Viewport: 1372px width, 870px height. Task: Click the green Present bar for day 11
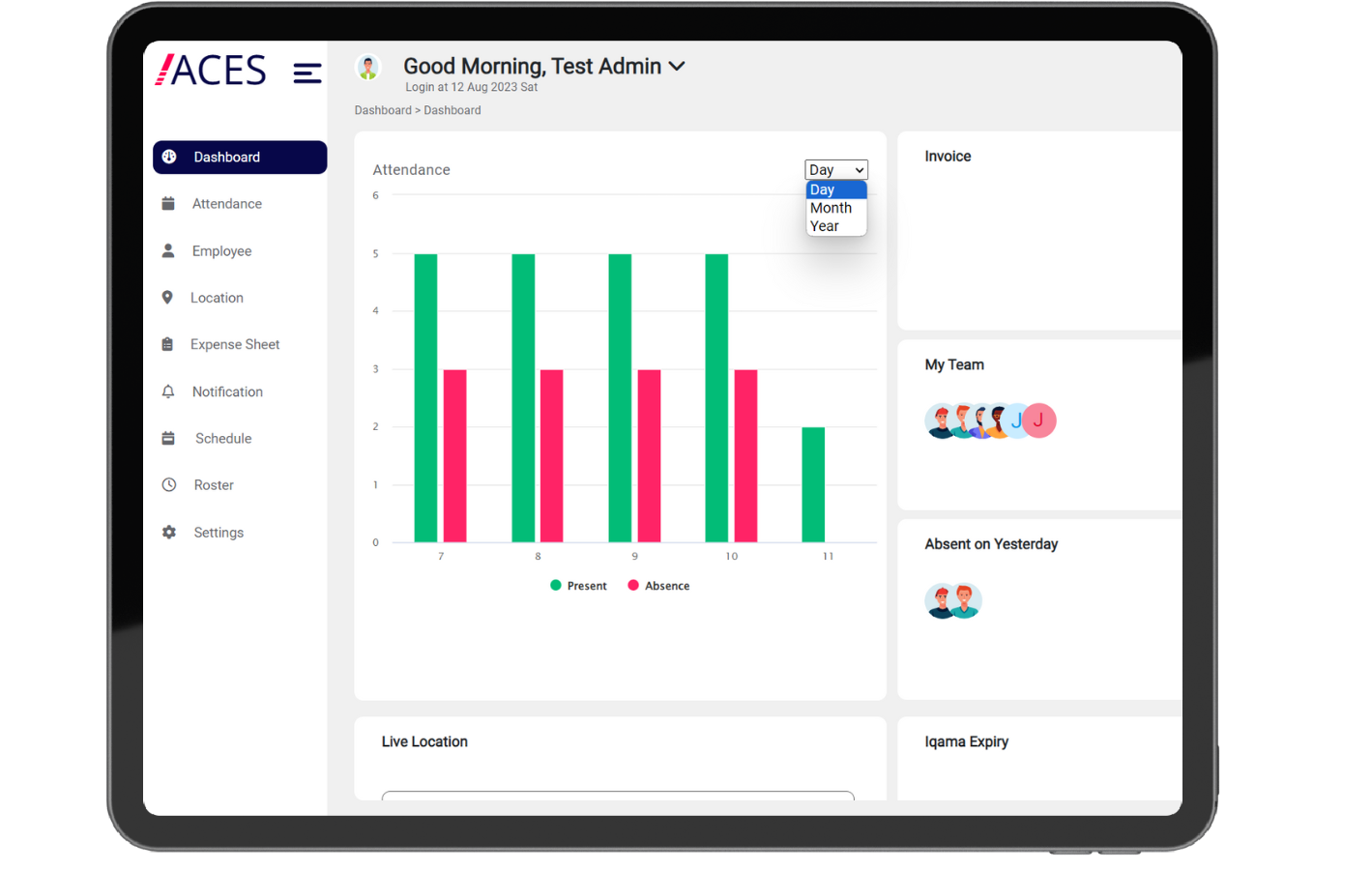click(813, 484)
